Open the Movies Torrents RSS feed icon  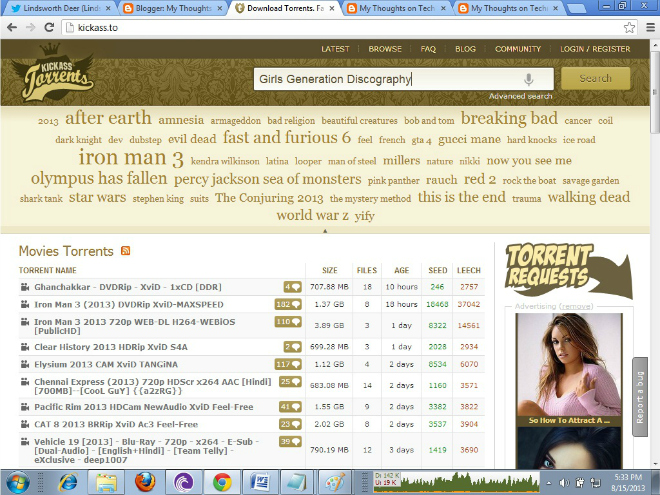(125, 251)
